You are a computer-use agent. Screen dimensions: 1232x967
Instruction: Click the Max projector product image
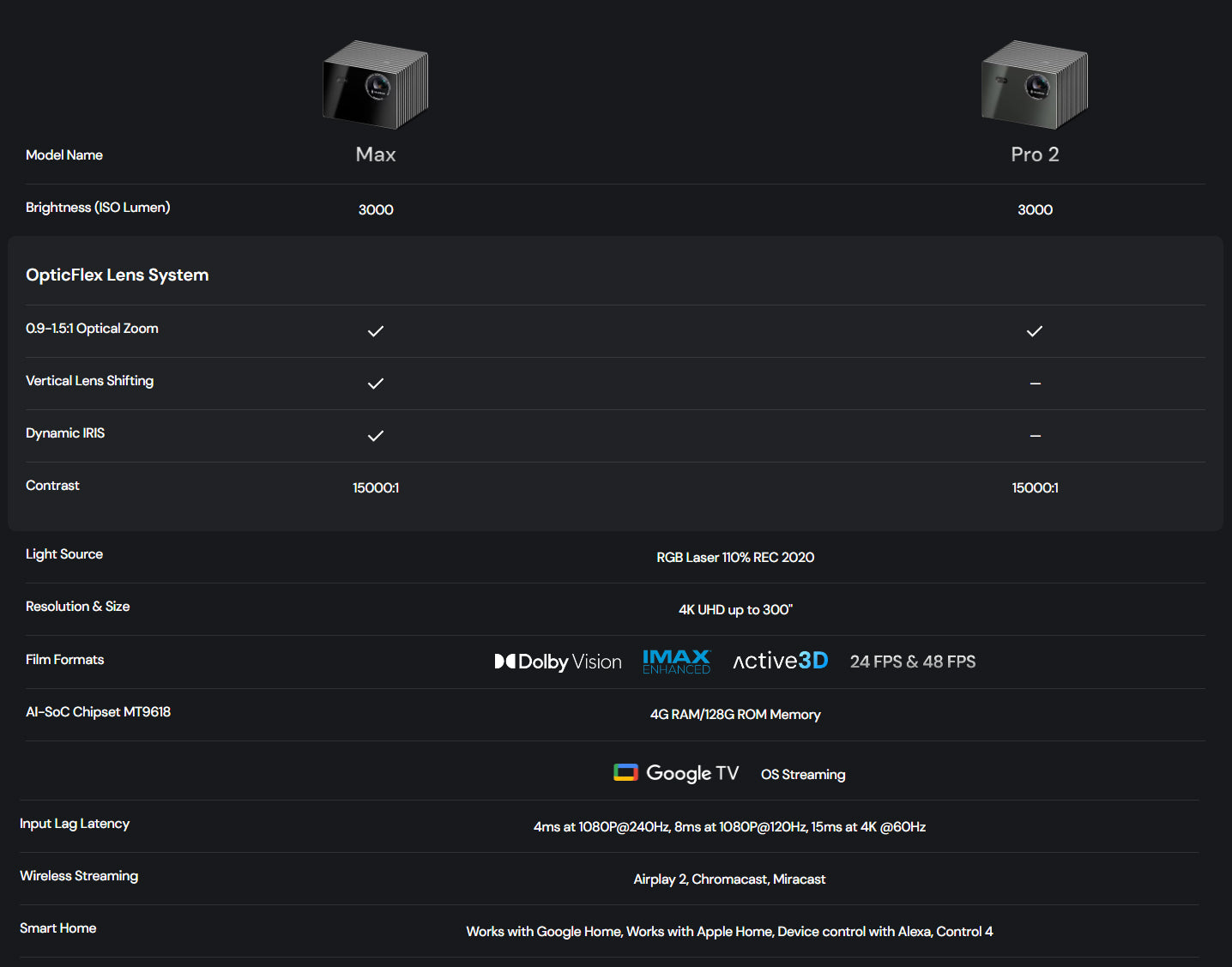point(376,85)
